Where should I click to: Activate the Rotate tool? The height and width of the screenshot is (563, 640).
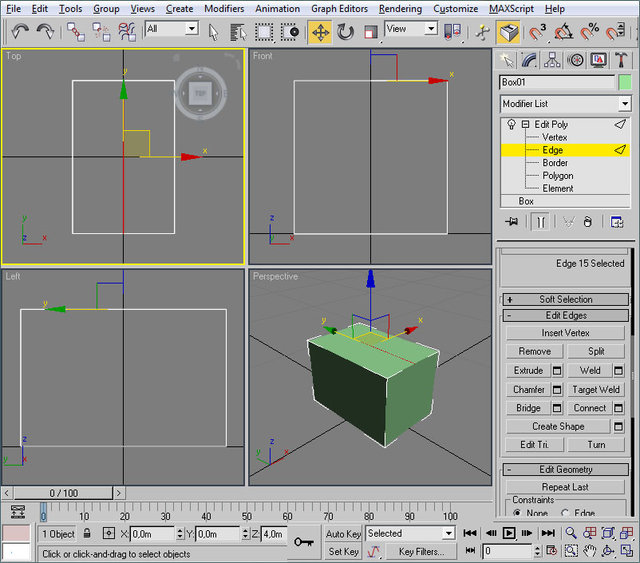coord(345,32)
